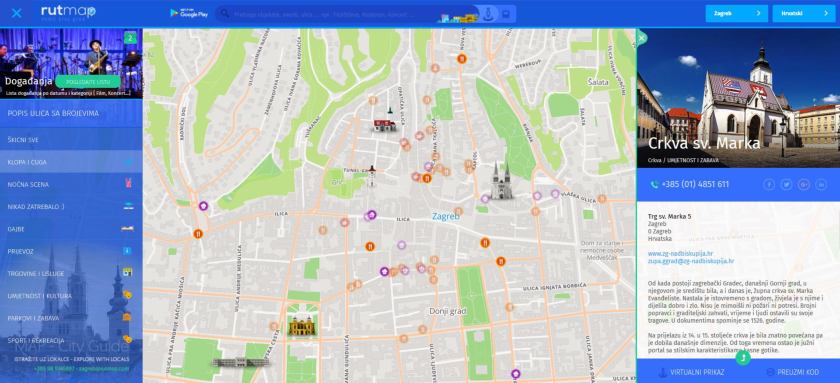Viewport: 840px width, 383px height.
Task: Collapse the Crkva sv. Marka detail panel
Action: pyautogui.click(x=642, y=38)
